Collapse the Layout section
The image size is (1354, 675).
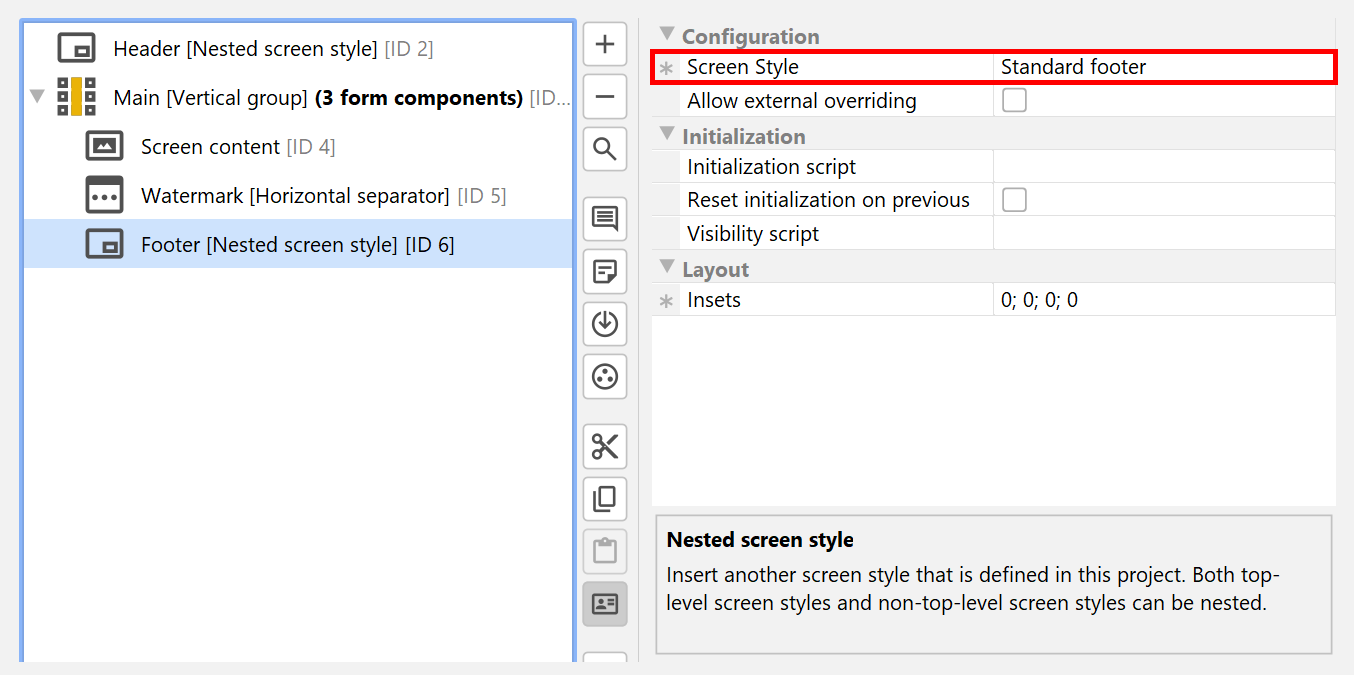tap(667, 268)
